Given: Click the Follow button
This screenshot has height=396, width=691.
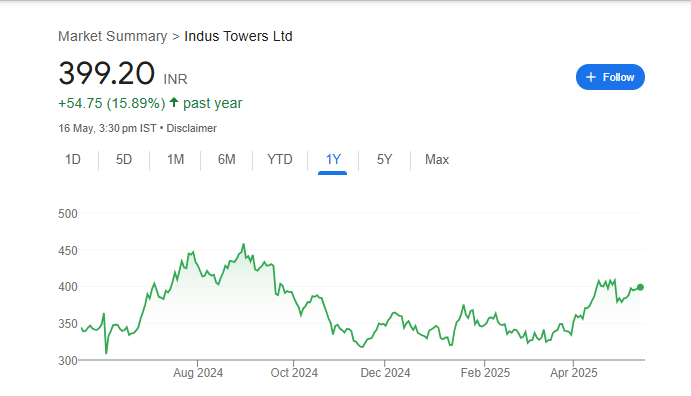Looking at the screenshot, I should [x=610, y=77].
